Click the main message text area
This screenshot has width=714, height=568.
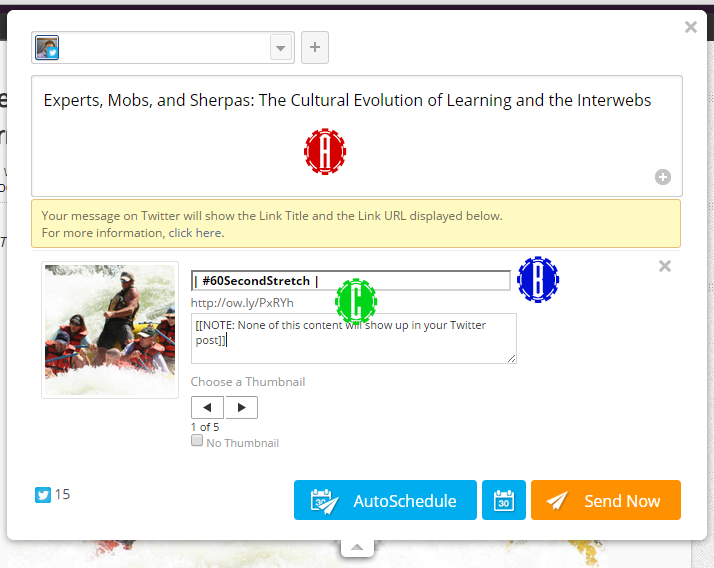click(x=357, y=136)
